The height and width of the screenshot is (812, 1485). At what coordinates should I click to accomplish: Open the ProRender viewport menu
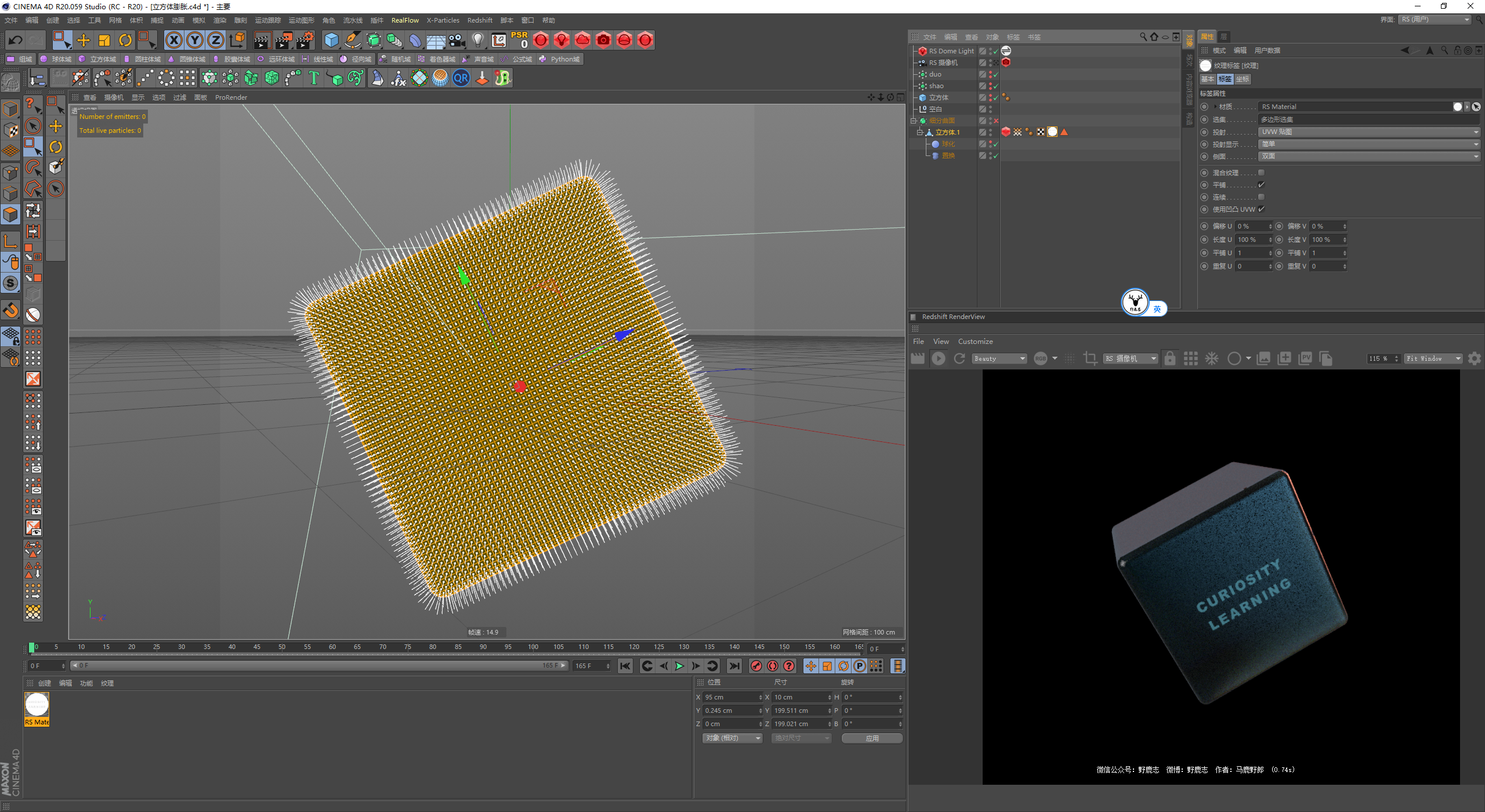pos(231,97)
